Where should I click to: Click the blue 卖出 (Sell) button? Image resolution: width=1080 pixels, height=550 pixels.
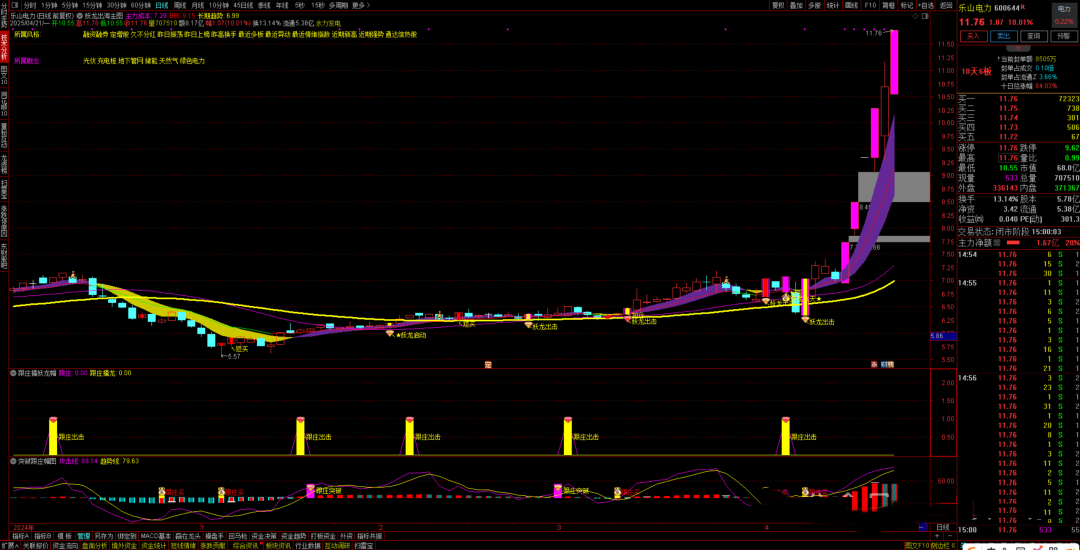1003,36
